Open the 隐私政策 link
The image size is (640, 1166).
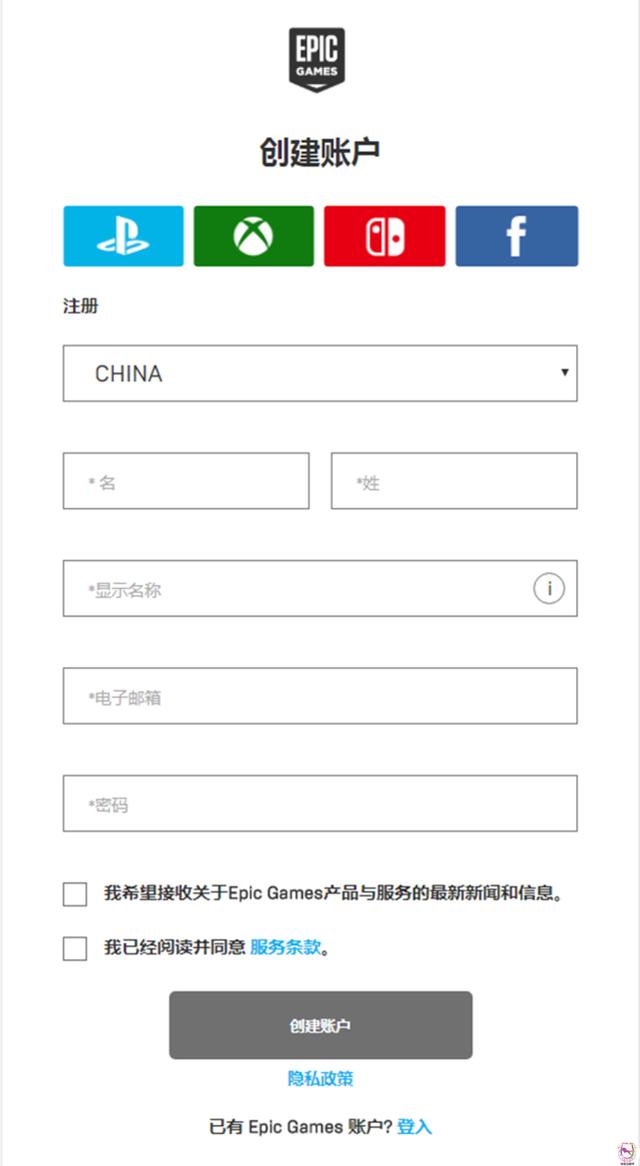tap(320, 1078)
